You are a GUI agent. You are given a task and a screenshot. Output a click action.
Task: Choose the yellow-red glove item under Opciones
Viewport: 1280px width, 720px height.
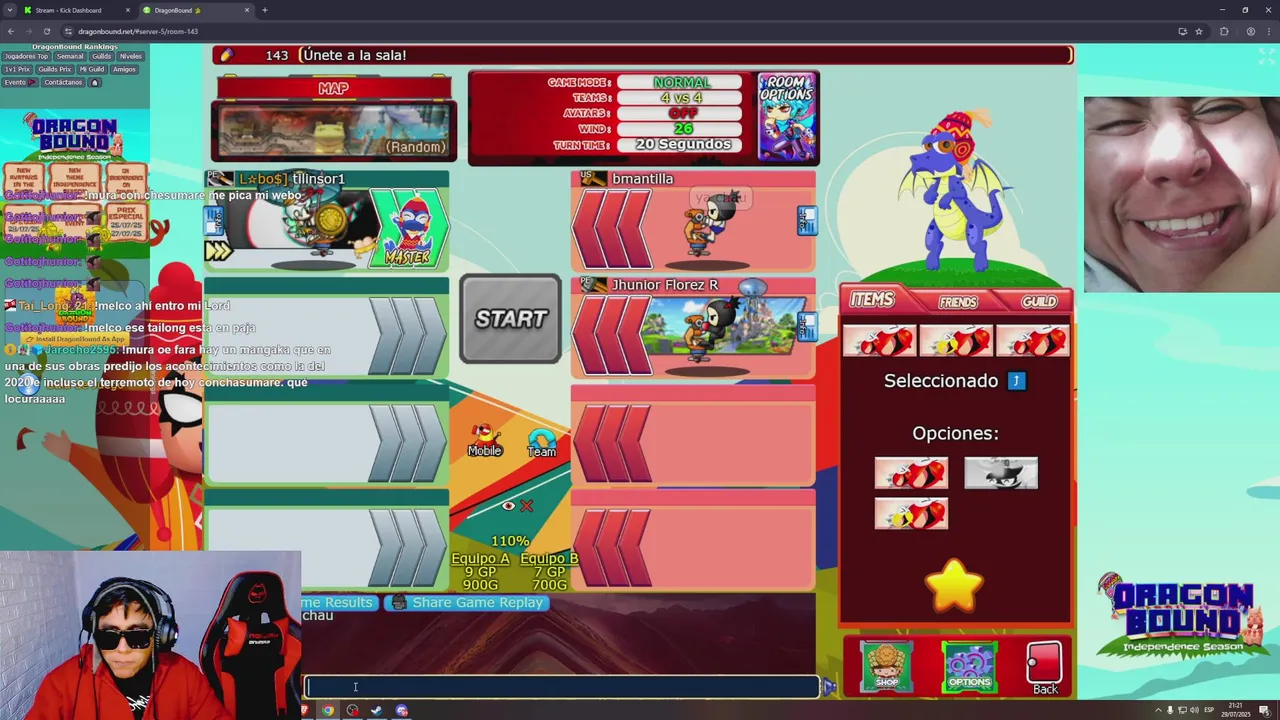point(911,514)
